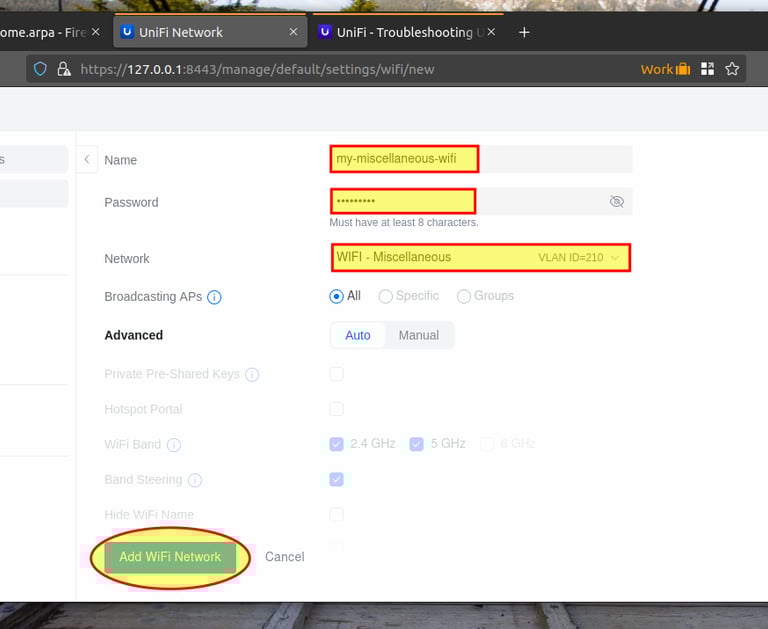The width and height of the screenshot is (768, 629).
Task: Click the Name input field
Action: click(x=481, y=159)
